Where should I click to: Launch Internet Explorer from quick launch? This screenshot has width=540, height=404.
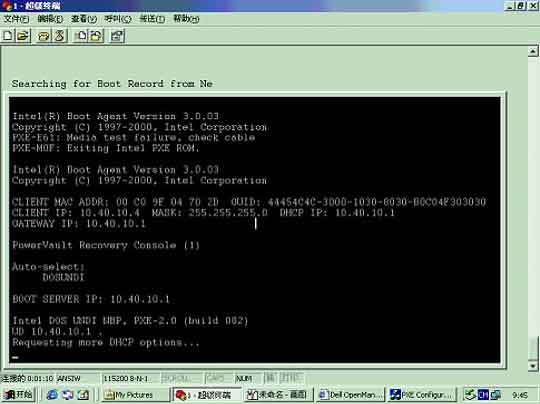pyautogui.click(x=52, y=395)
